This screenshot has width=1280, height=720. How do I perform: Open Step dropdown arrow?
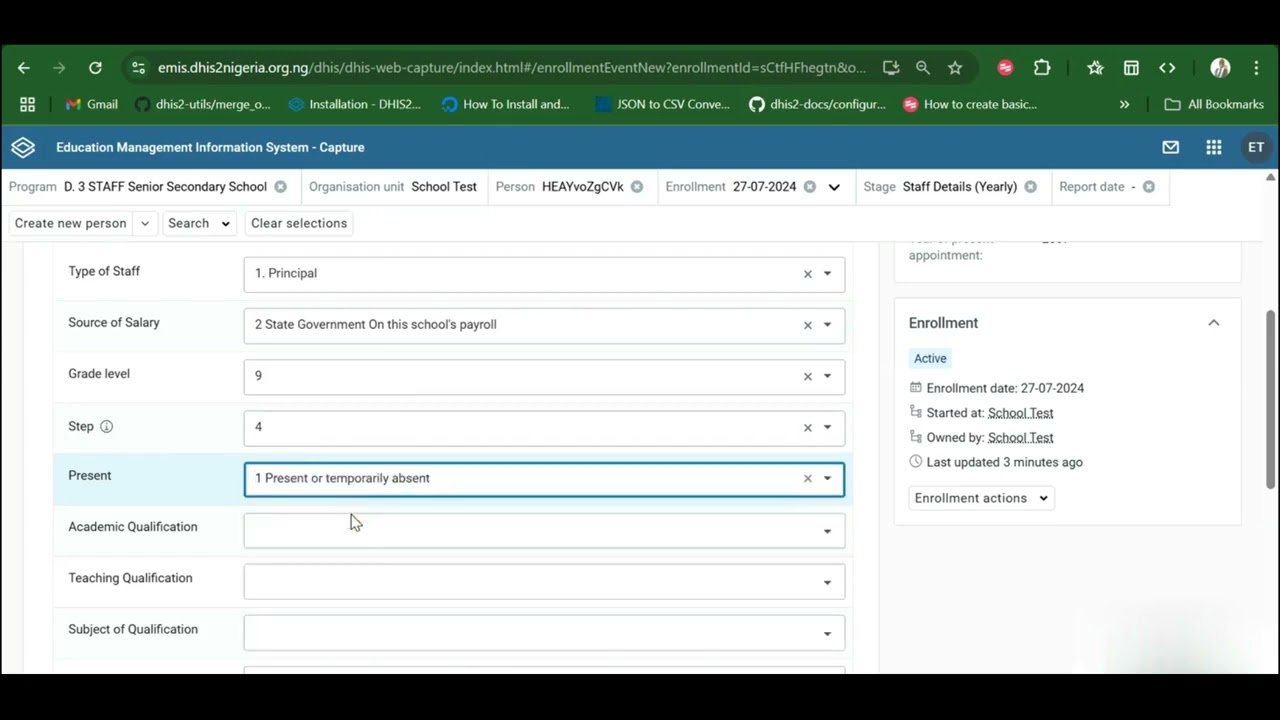[827, 427]
